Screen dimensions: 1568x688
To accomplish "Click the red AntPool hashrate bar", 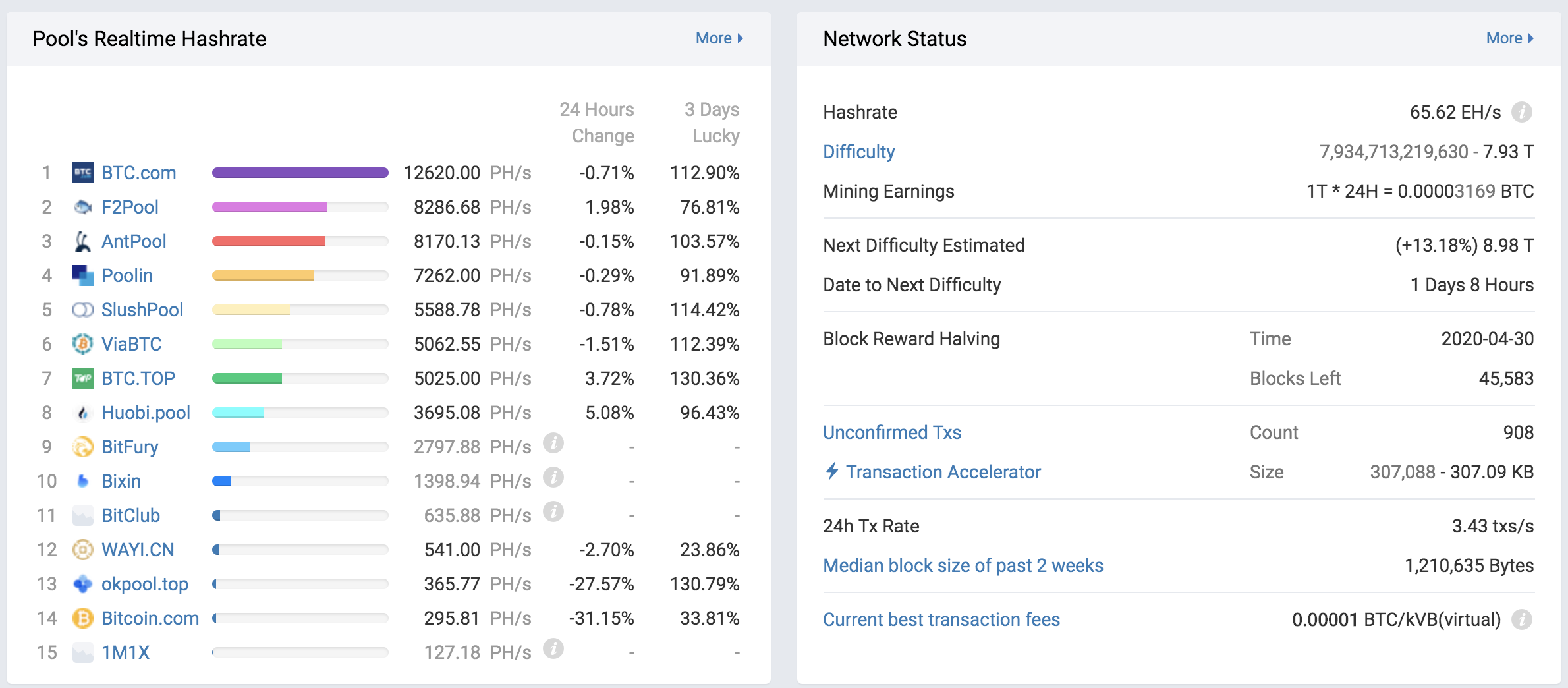I will pyautogui.click(x=269, y=241).
